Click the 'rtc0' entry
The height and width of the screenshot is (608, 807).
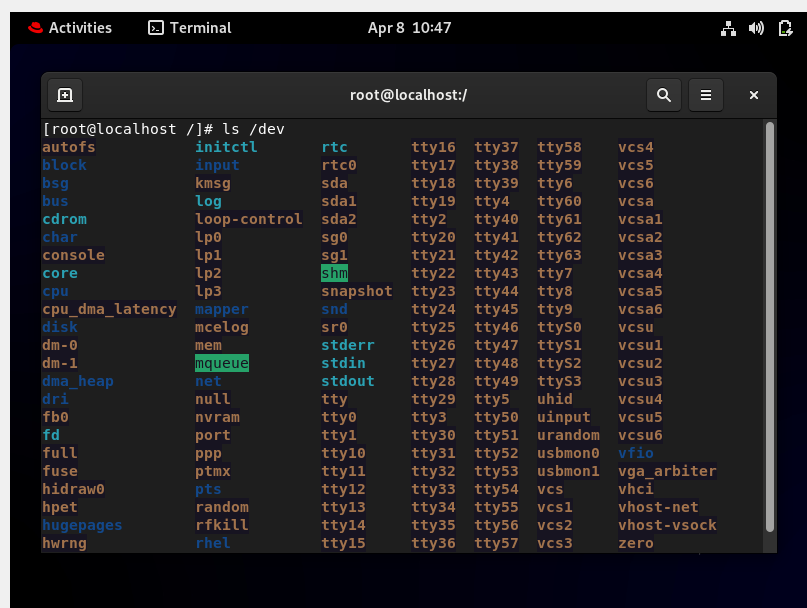pyautogui.click(x=339, y=165)
